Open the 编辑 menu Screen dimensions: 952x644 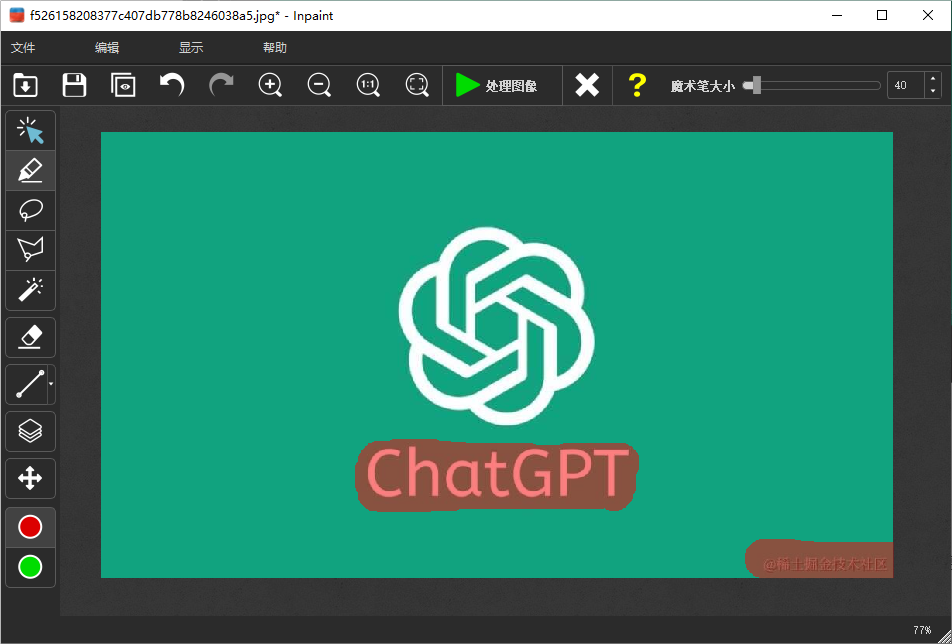click(107, 48)
